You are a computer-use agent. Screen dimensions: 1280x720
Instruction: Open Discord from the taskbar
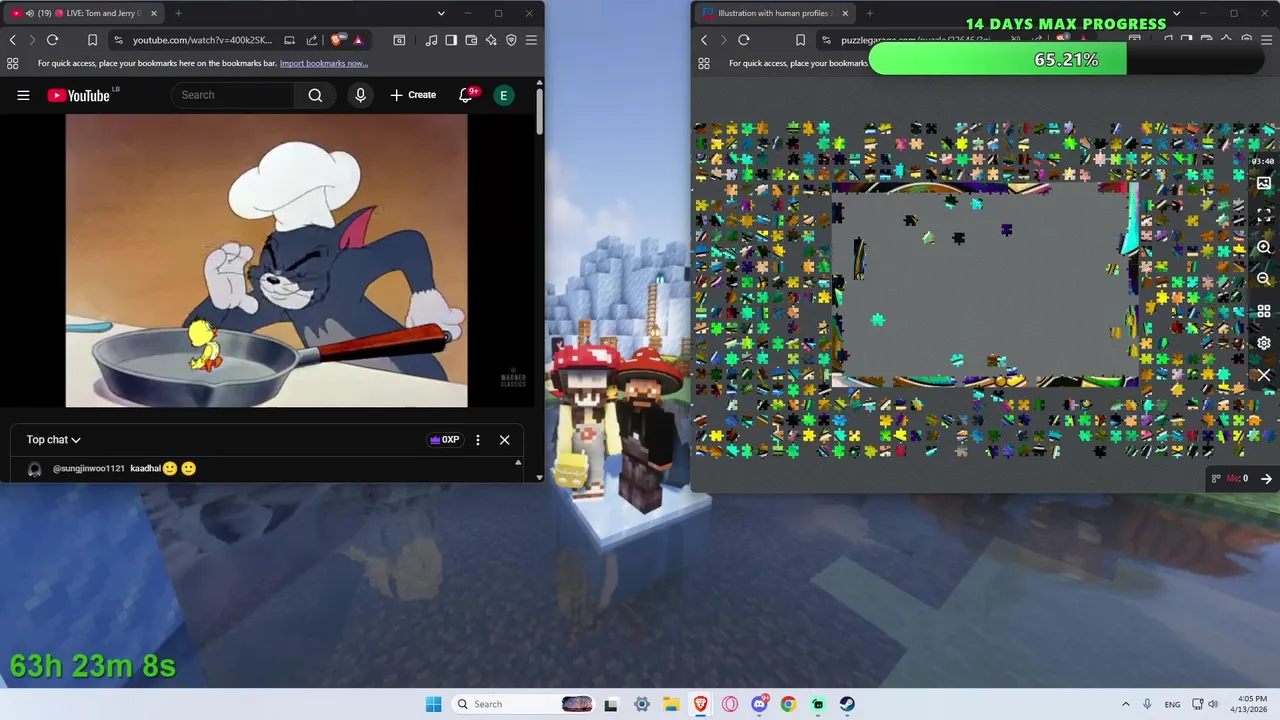759,704
